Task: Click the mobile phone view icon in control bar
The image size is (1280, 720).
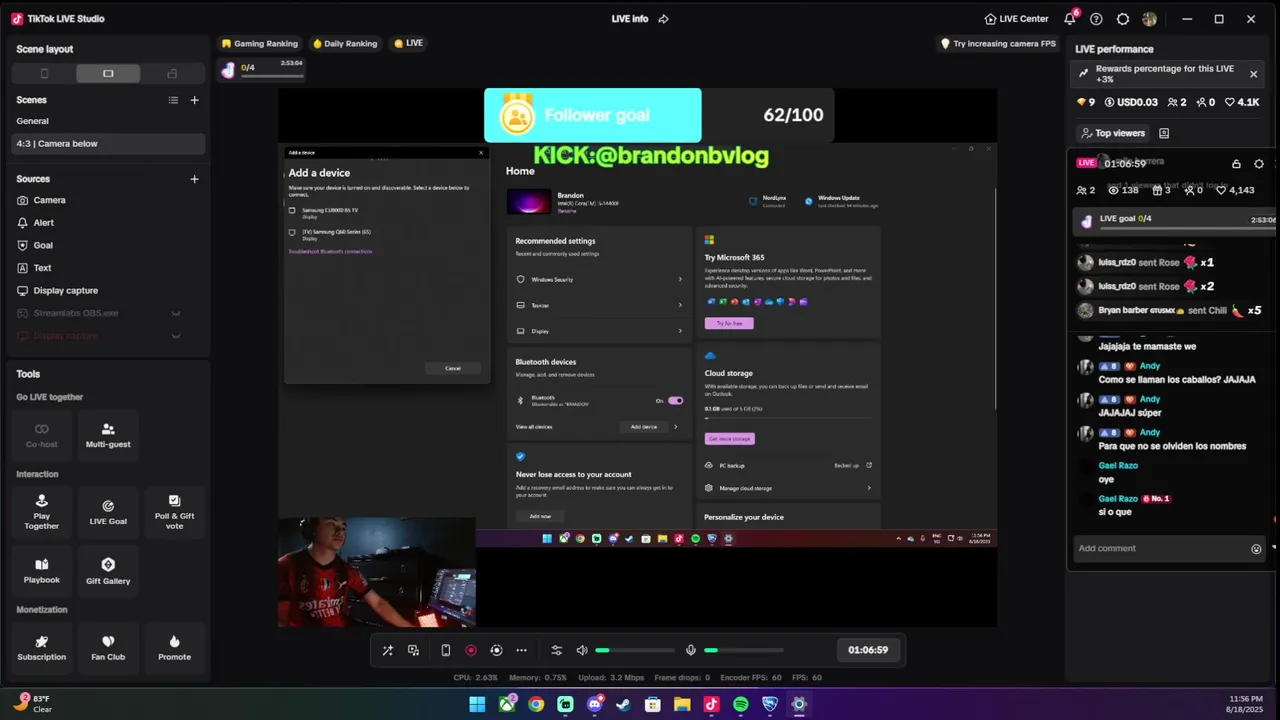Action: (445, 650)
